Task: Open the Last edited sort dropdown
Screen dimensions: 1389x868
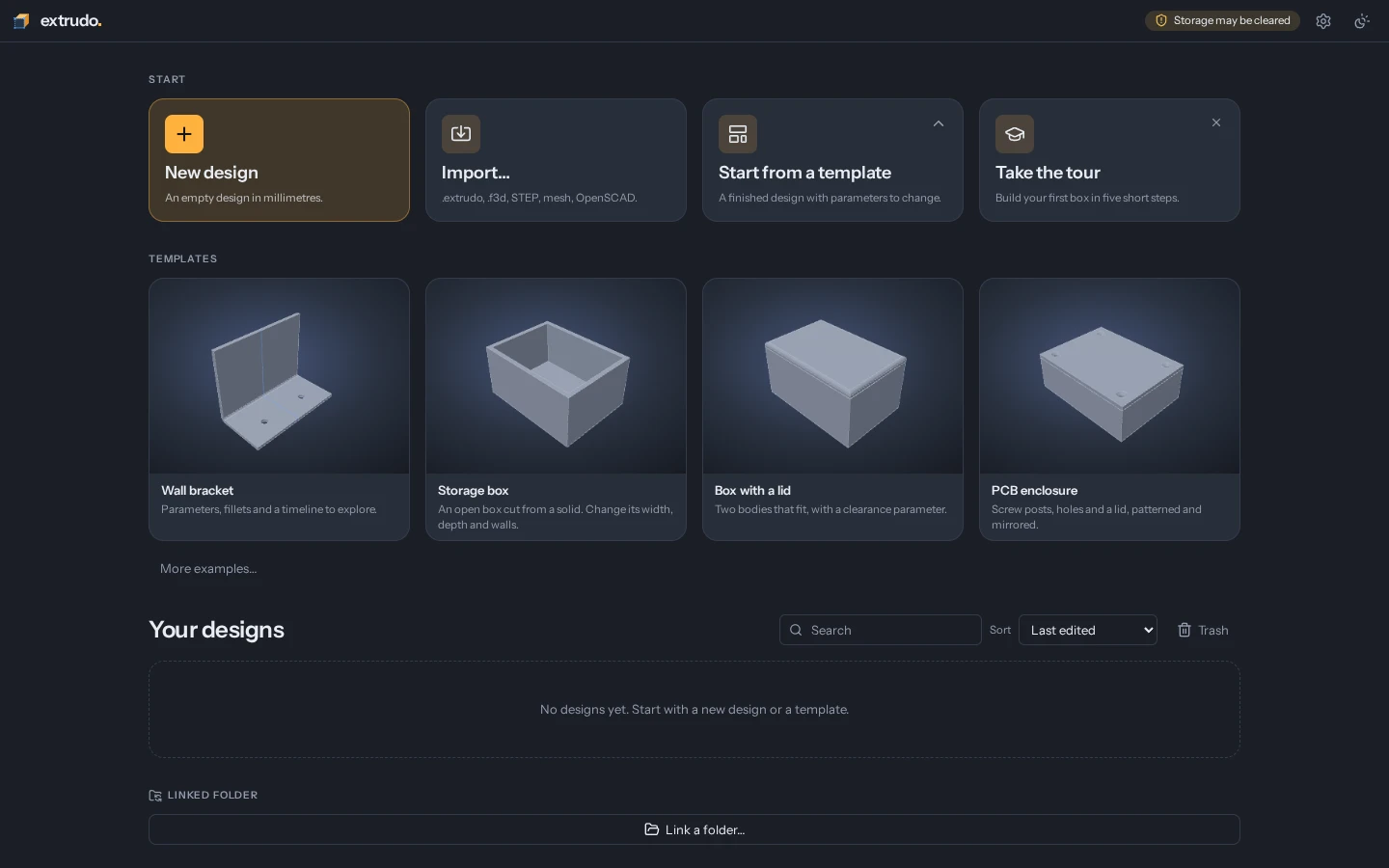Action: pos(1088,630)
